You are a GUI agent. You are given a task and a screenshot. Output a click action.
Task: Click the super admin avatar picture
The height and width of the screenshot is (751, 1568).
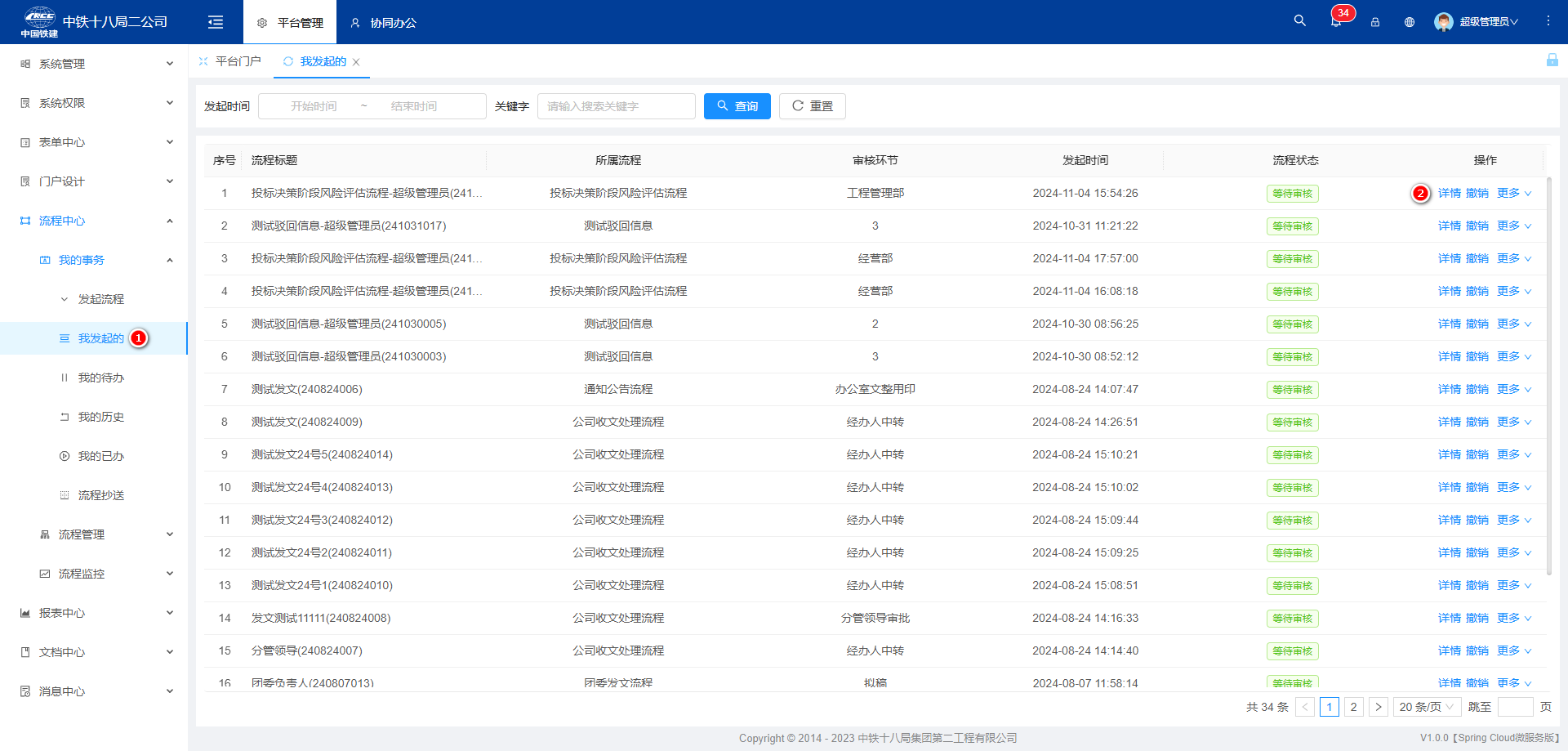1444,22
